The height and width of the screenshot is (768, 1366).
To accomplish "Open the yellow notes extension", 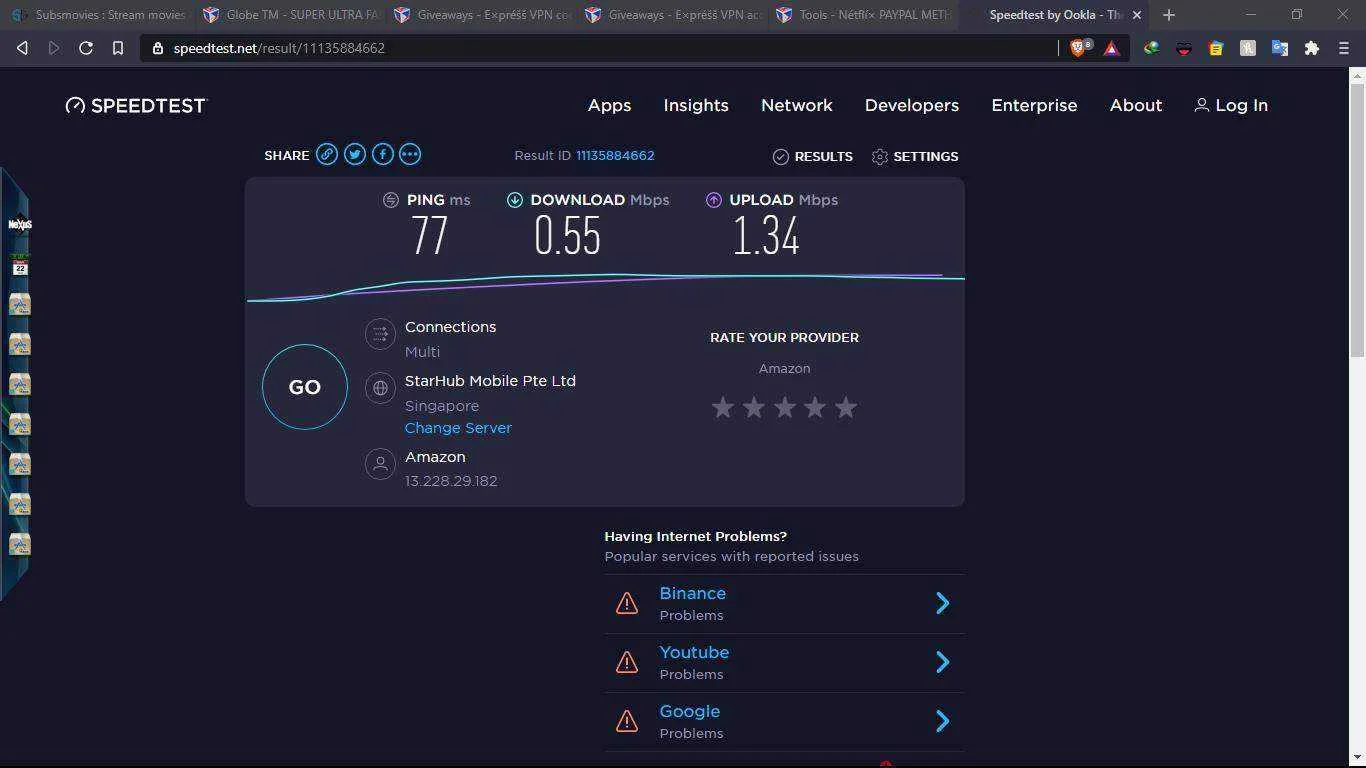I will click(1216, 48).
